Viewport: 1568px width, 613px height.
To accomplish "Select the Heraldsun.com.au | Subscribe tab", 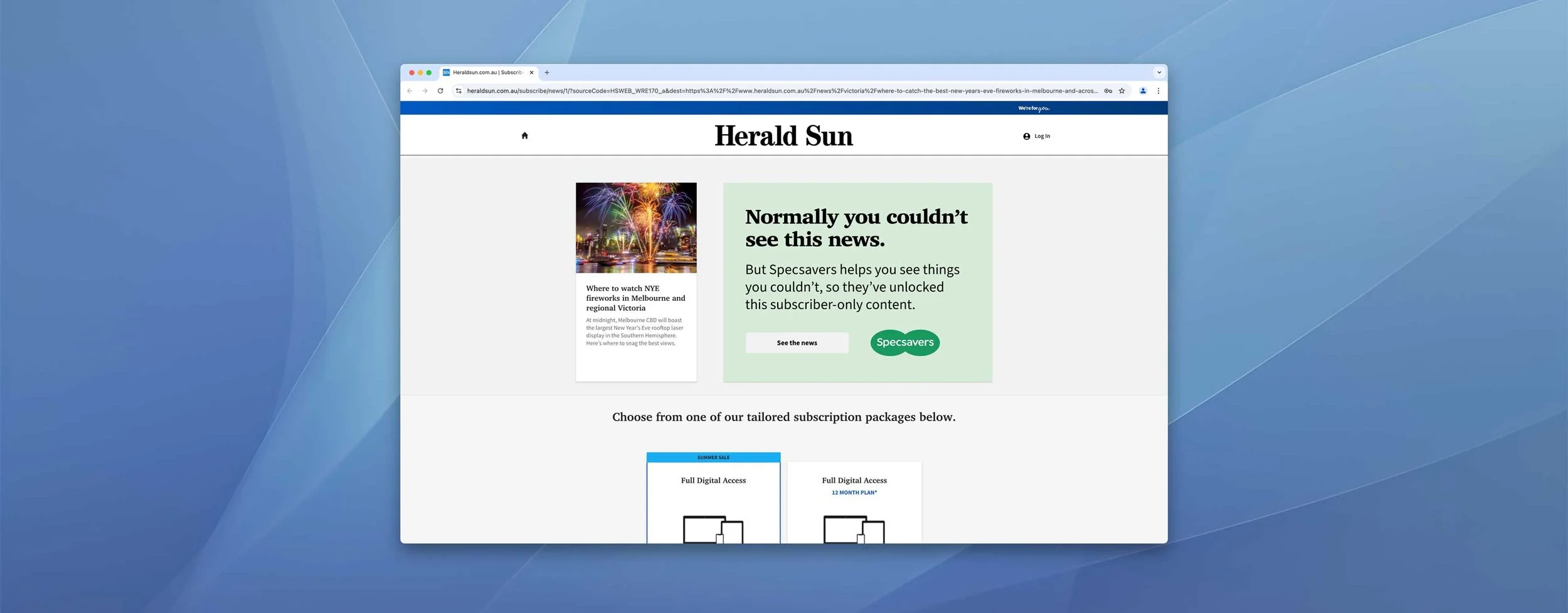I will pos(487,73).
